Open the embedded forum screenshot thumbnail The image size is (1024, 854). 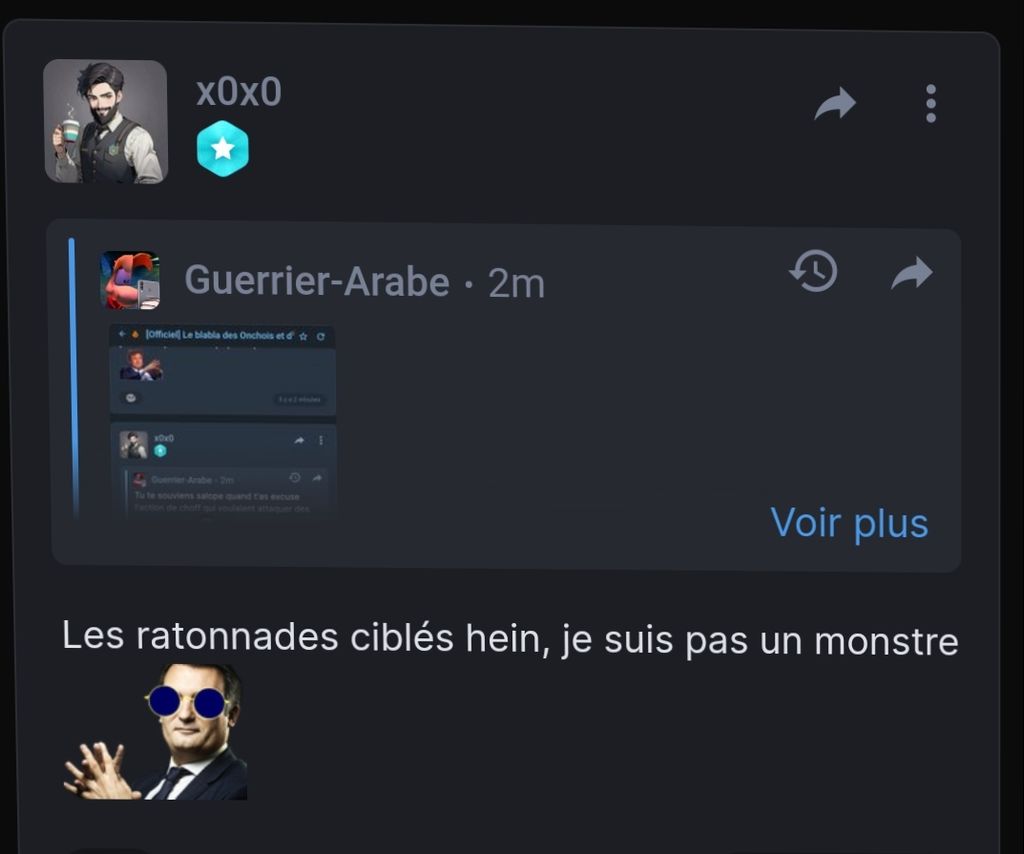tap(222, 422)
